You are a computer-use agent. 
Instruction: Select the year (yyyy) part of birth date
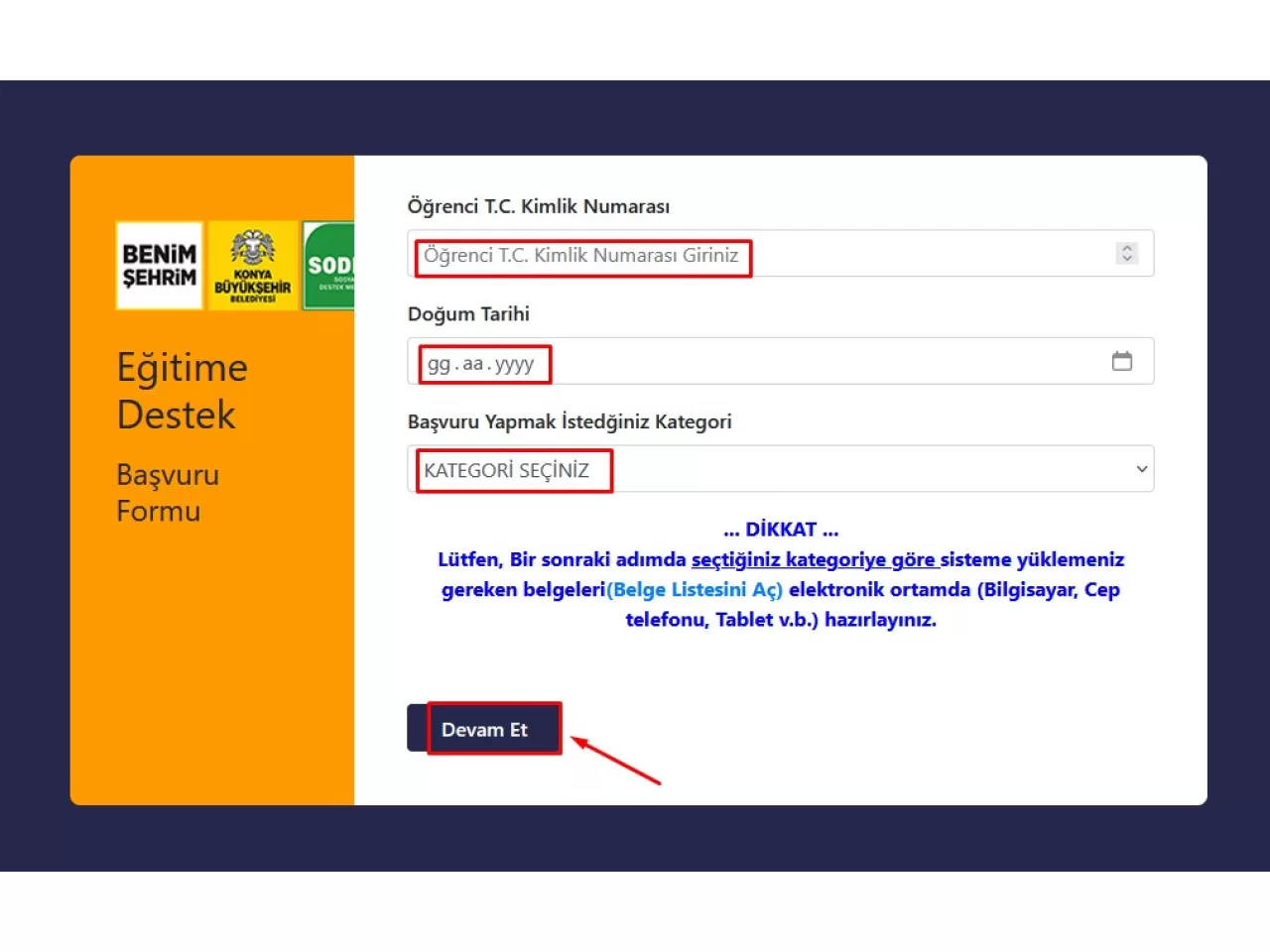pyautogui.click(x=514, y=364)
